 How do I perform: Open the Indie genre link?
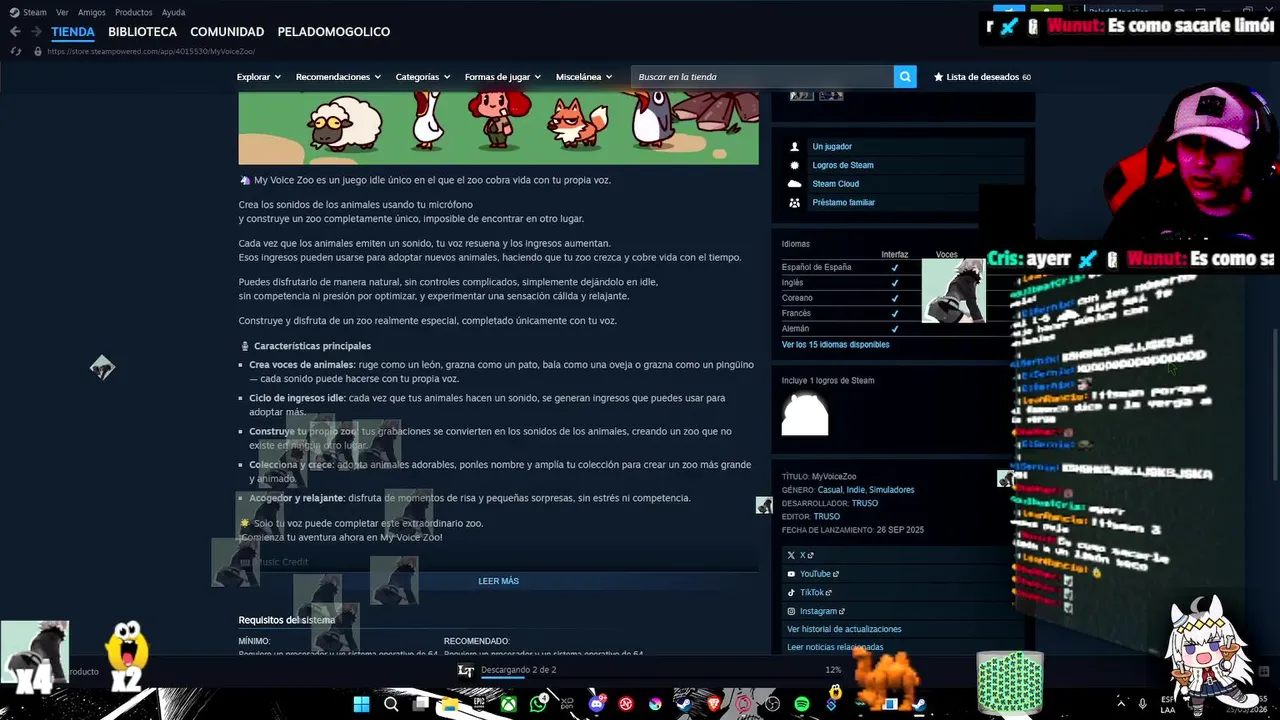[x=855, y=490]
